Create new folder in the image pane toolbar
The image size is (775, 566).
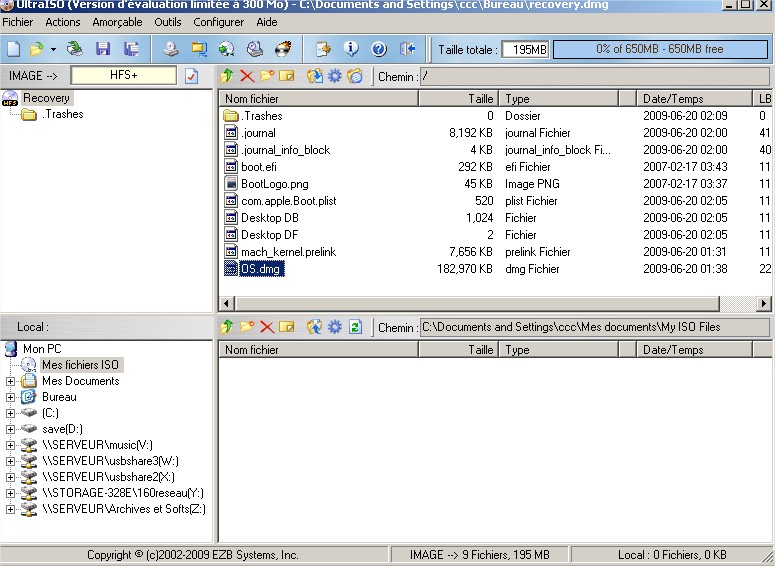(x=267, y=76)
